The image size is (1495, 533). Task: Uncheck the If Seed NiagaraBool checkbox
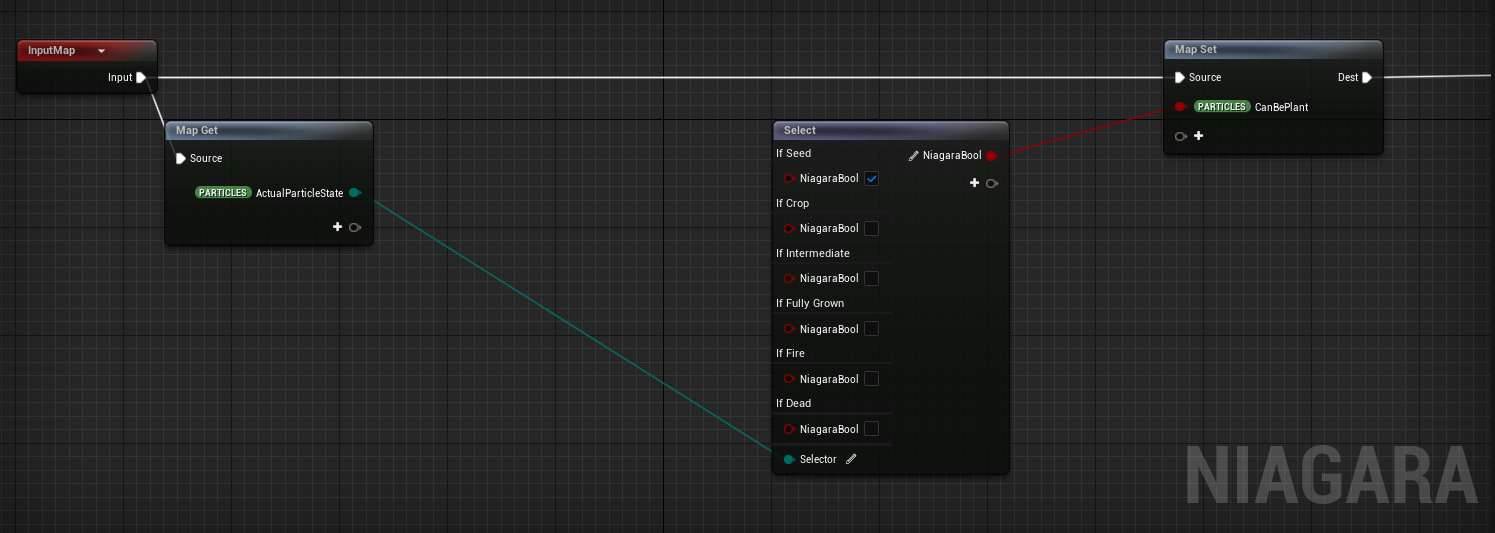[871, 179]
